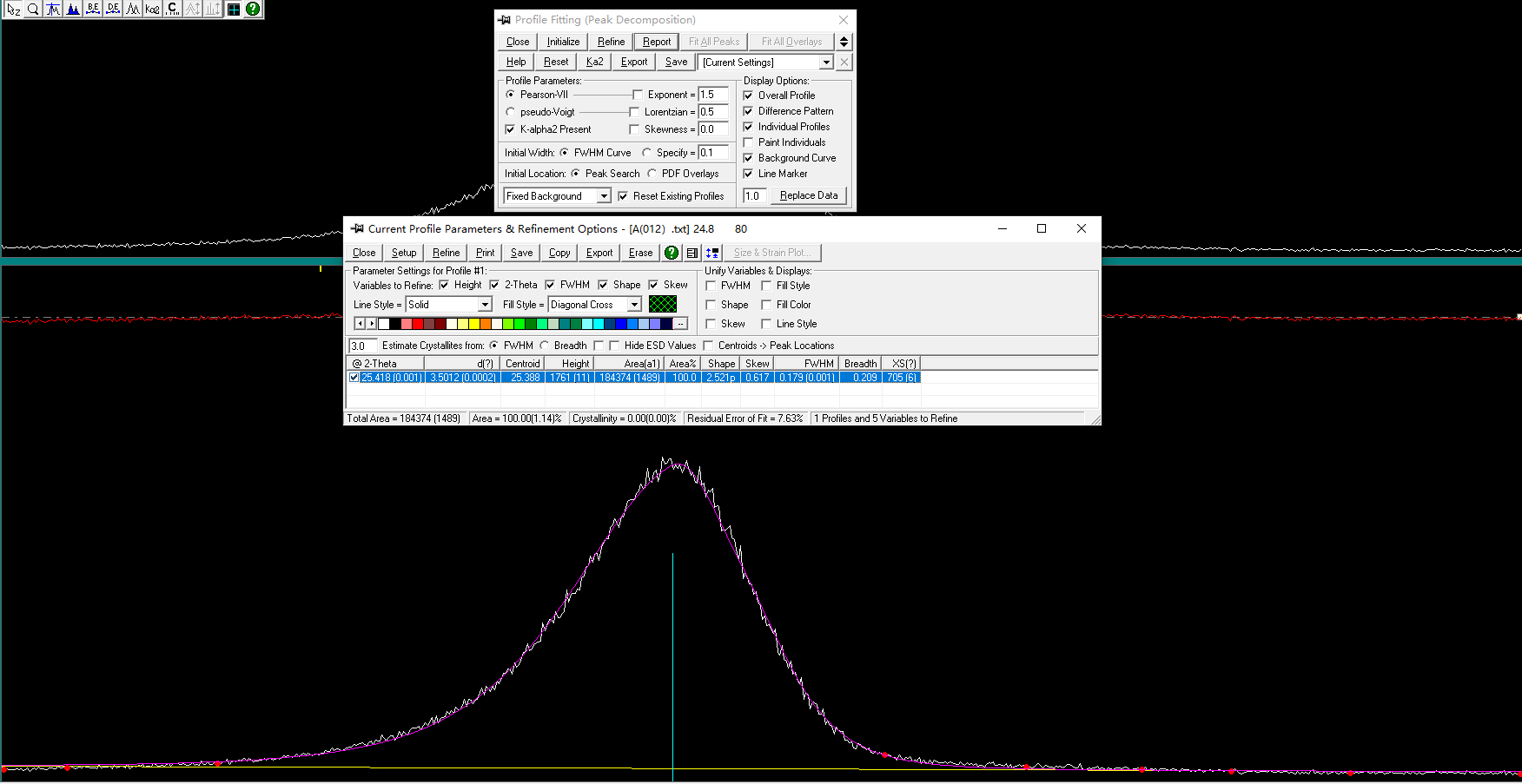This screenshot has width=1522, height=784.
Task: Click the X button beside Current Settings dropdown
Action: (x=844, y=62)
